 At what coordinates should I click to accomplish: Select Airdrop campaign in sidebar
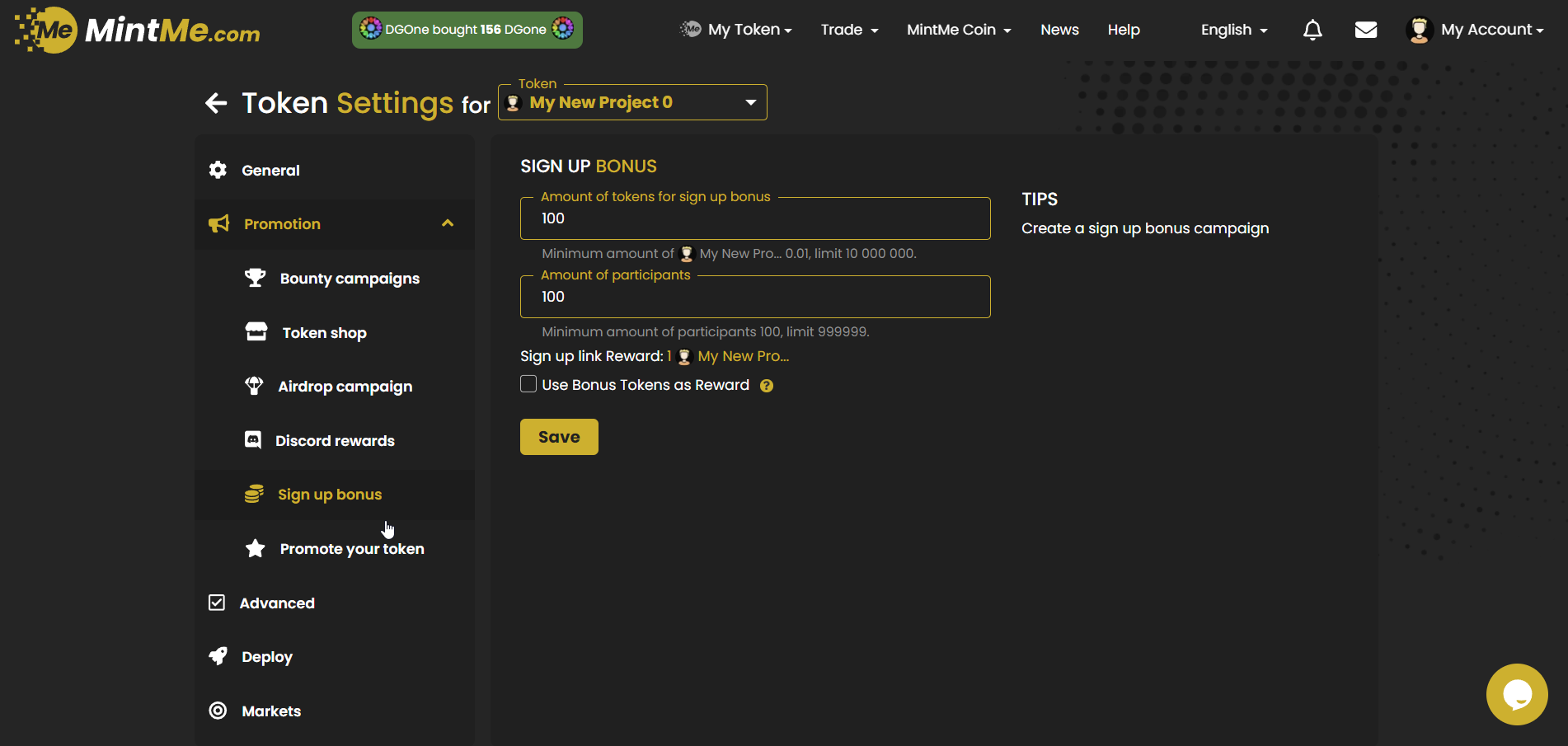point(345,387)
